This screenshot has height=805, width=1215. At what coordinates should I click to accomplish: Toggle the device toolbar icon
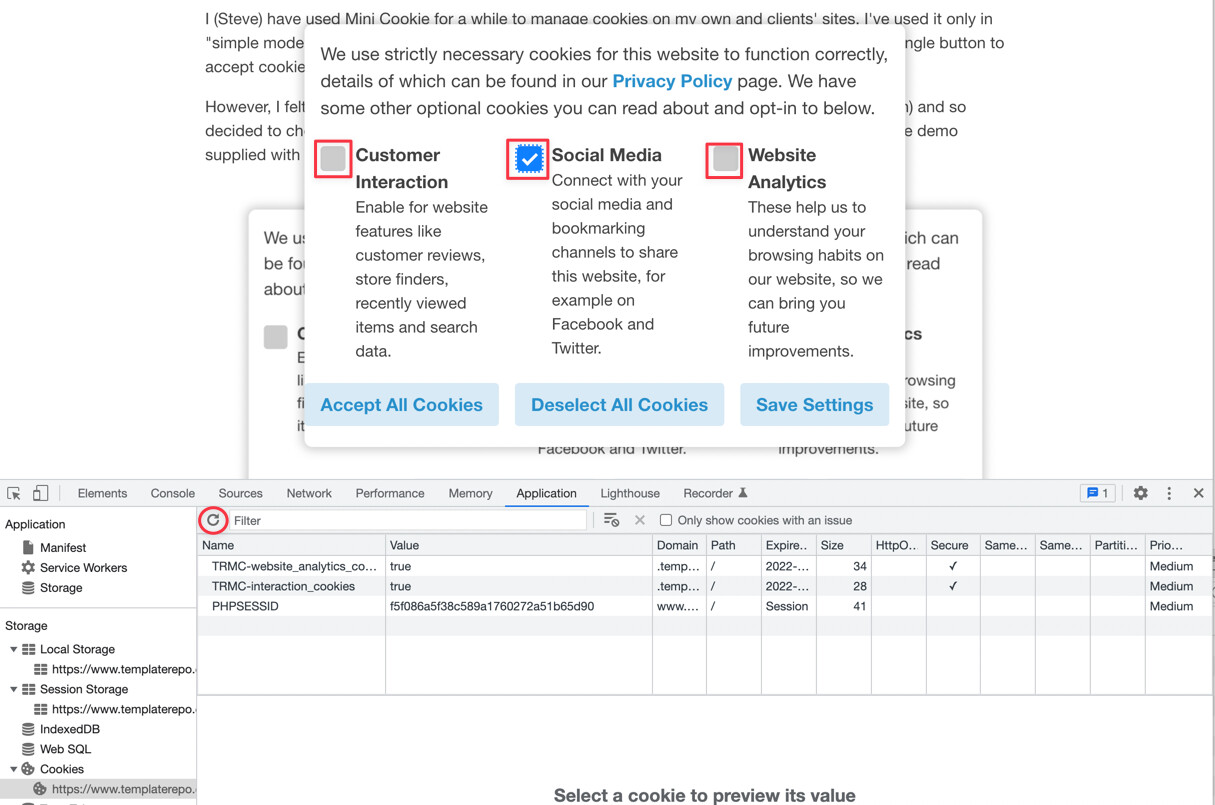[40, 493]
